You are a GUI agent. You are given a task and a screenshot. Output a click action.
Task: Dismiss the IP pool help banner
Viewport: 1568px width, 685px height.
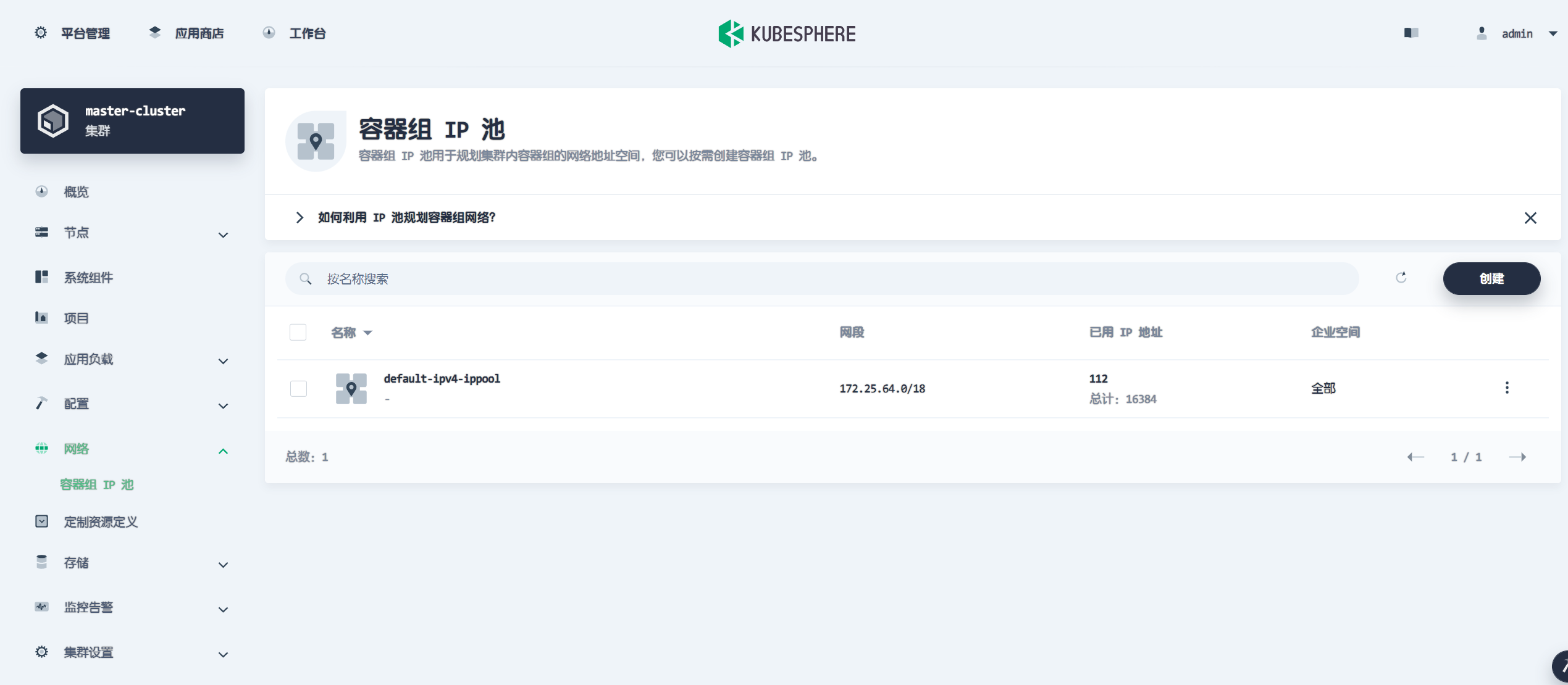tap(1530, 218)
